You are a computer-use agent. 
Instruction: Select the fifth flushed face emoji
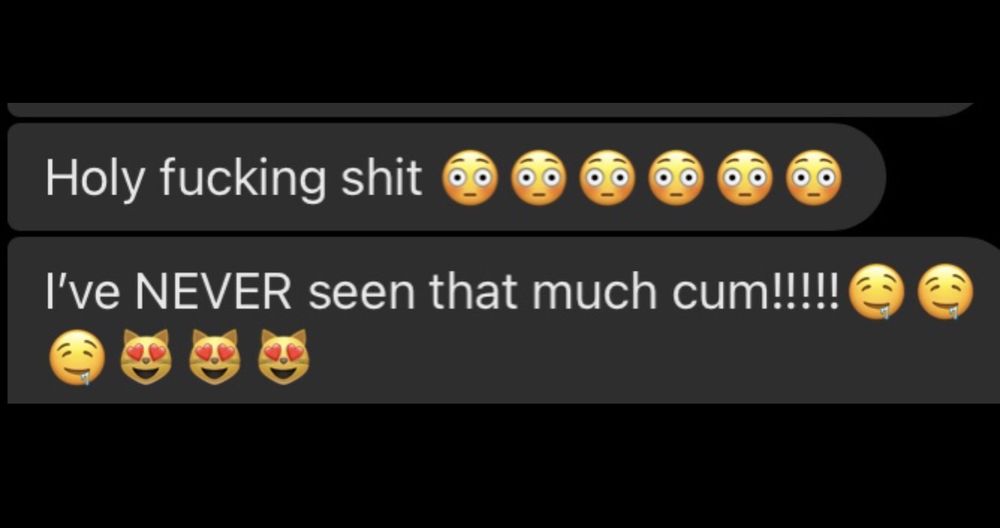click(x=744, y=177)
